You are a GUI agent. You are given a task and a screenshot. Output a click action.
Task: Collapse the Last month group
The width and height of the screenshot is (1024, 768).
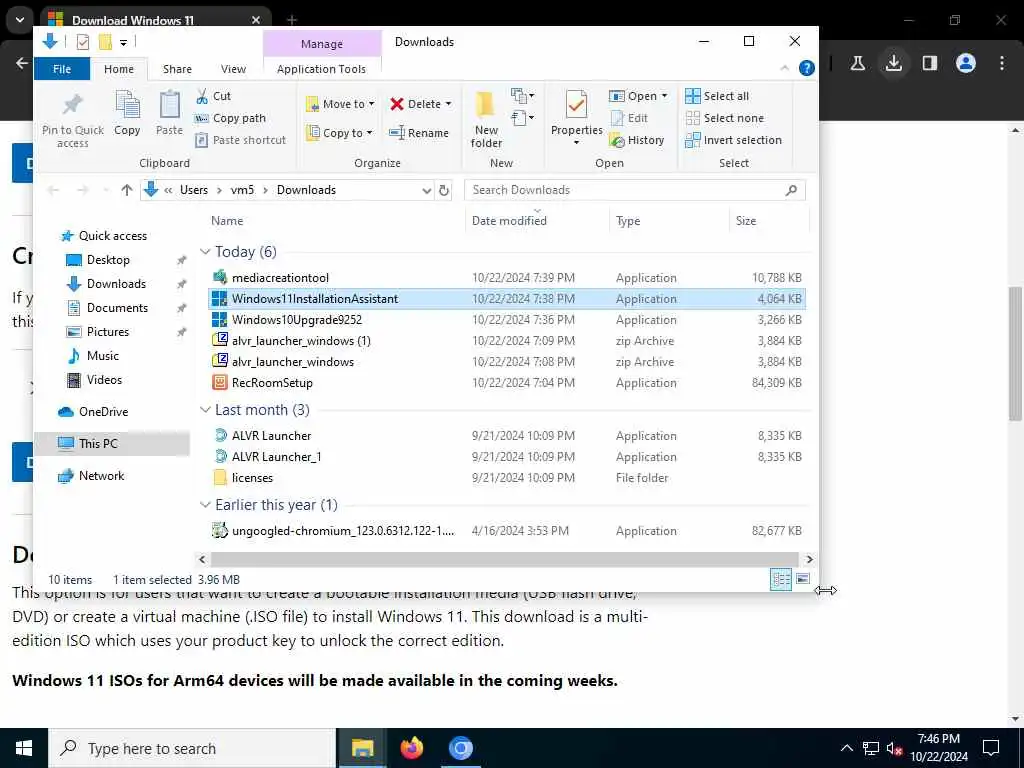pyautogui.click(x=205, y=409)
